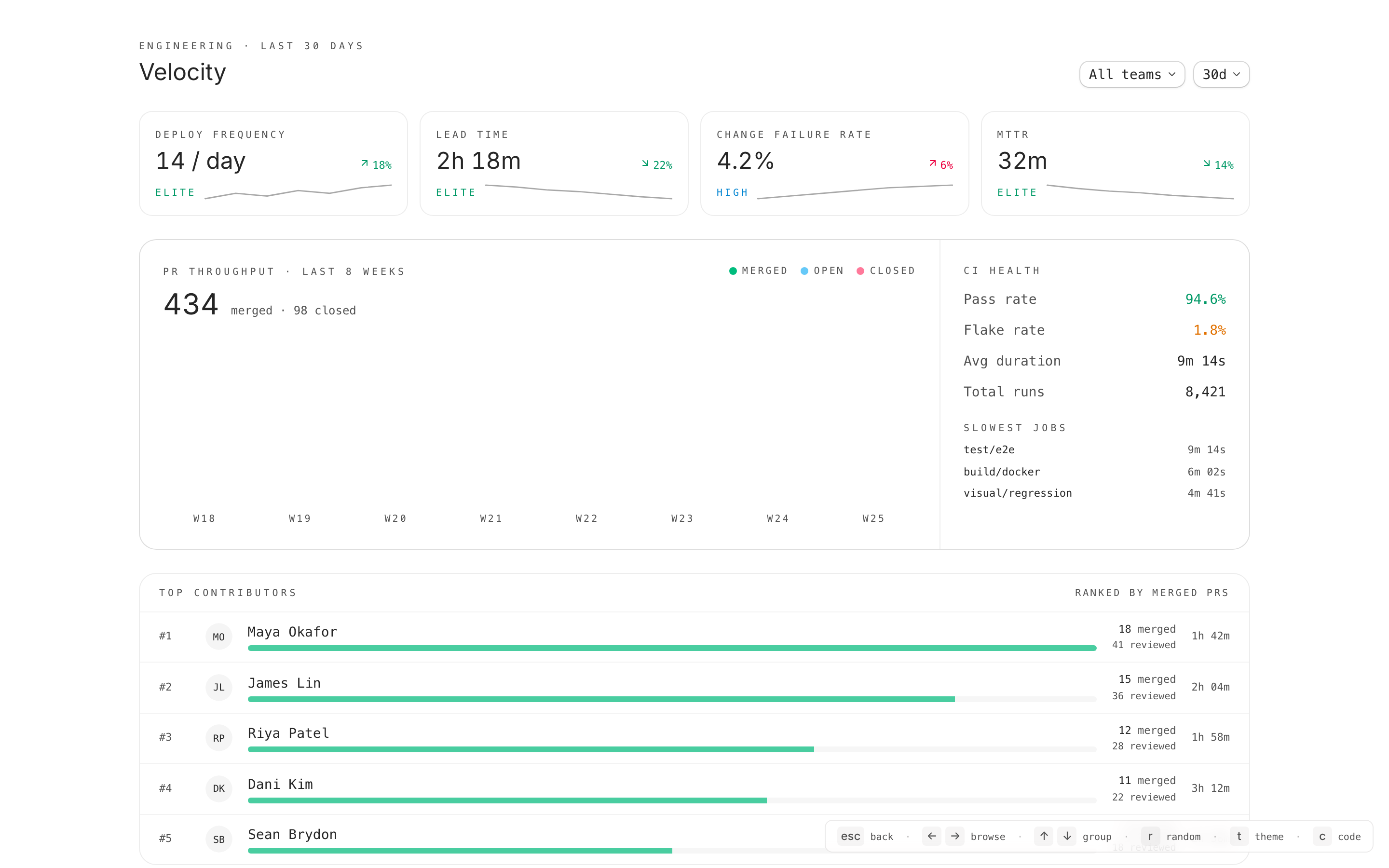Open the All teams dropdown
The width and height of the screenshot is (1389, 868).
1131,75
